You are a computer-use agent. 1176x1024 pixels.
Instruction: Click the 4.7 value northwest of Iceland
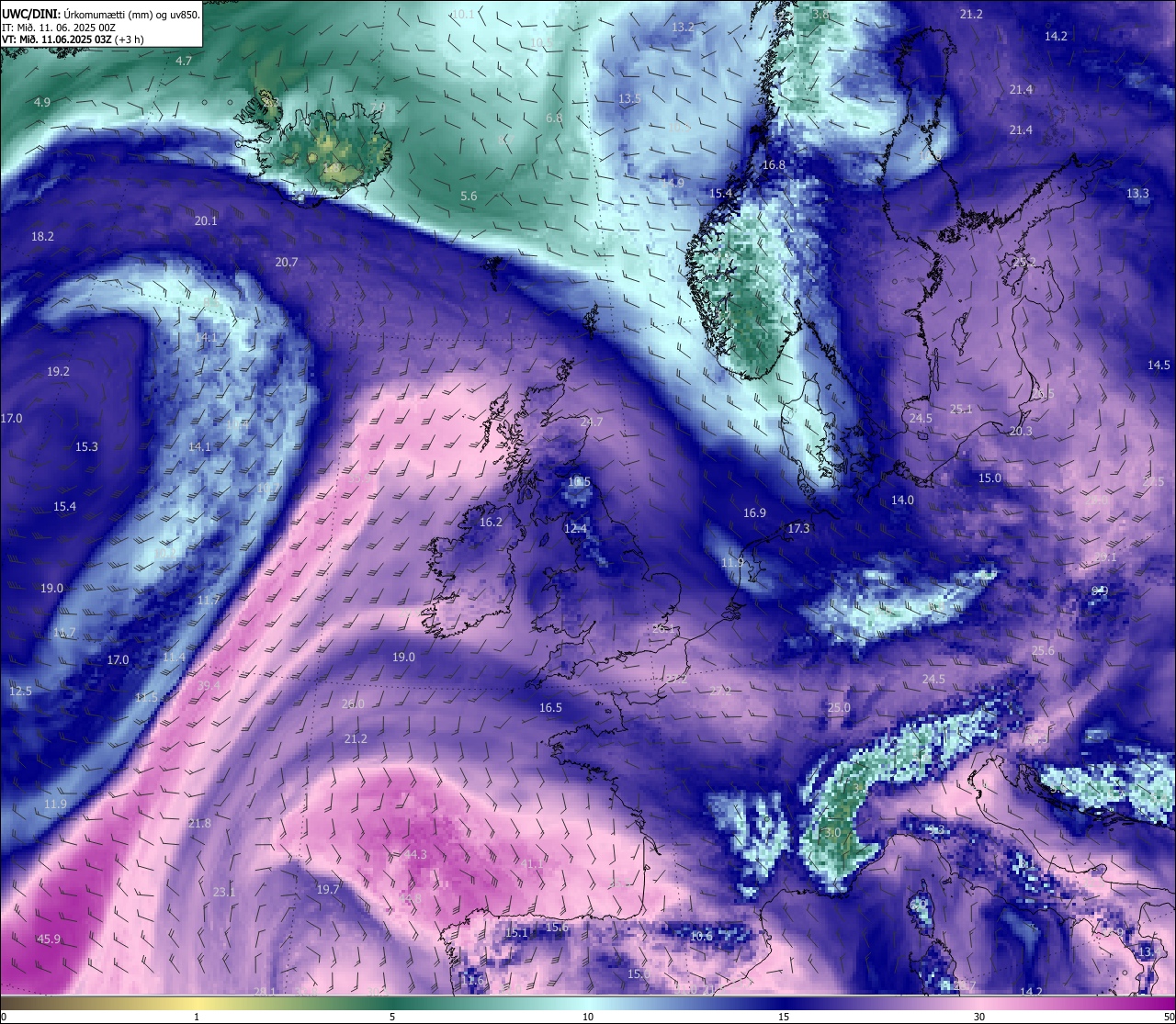point(184,61)
